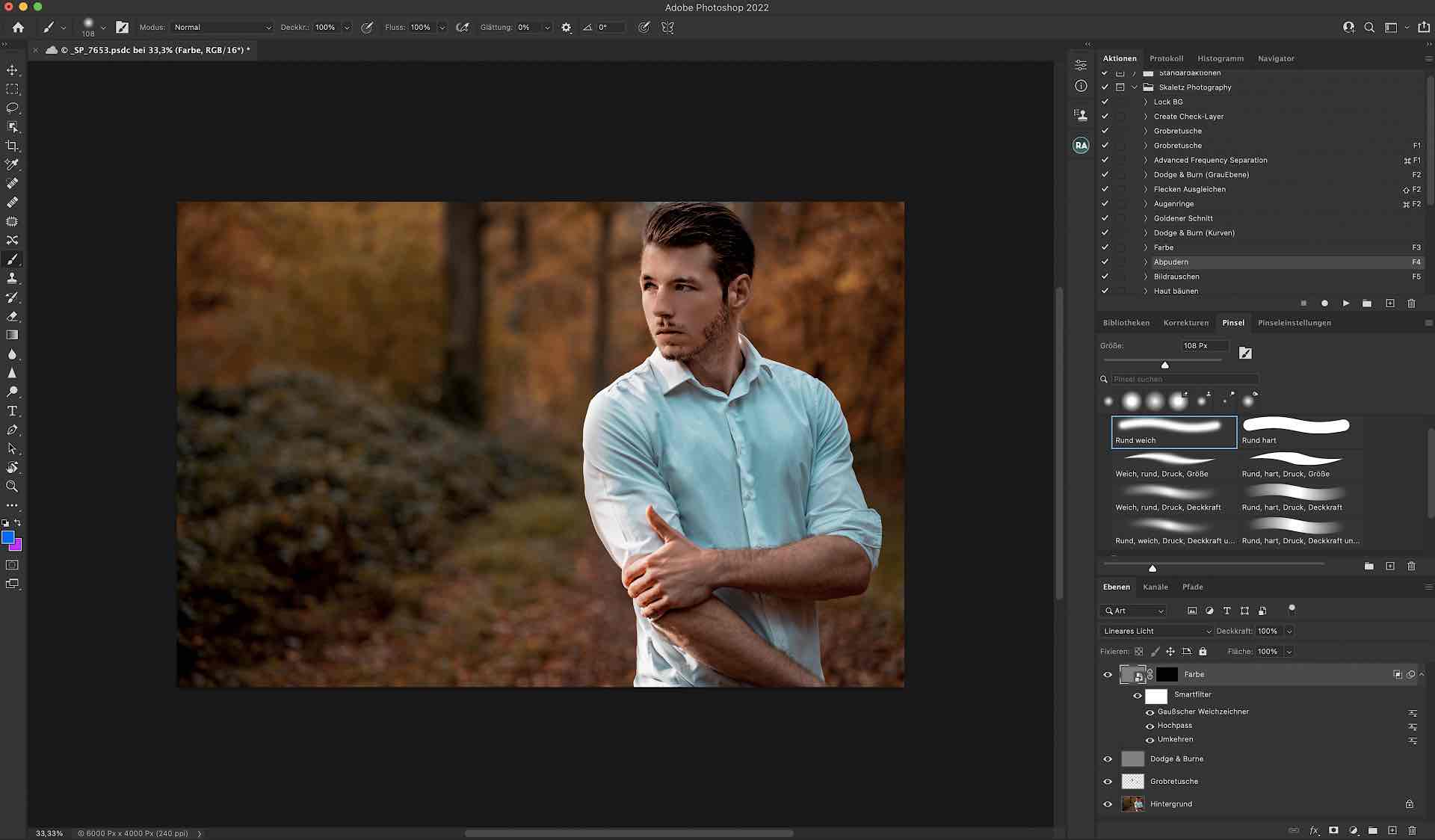Select the Eraser tool

pyautogui.click(x=12, y=316)
